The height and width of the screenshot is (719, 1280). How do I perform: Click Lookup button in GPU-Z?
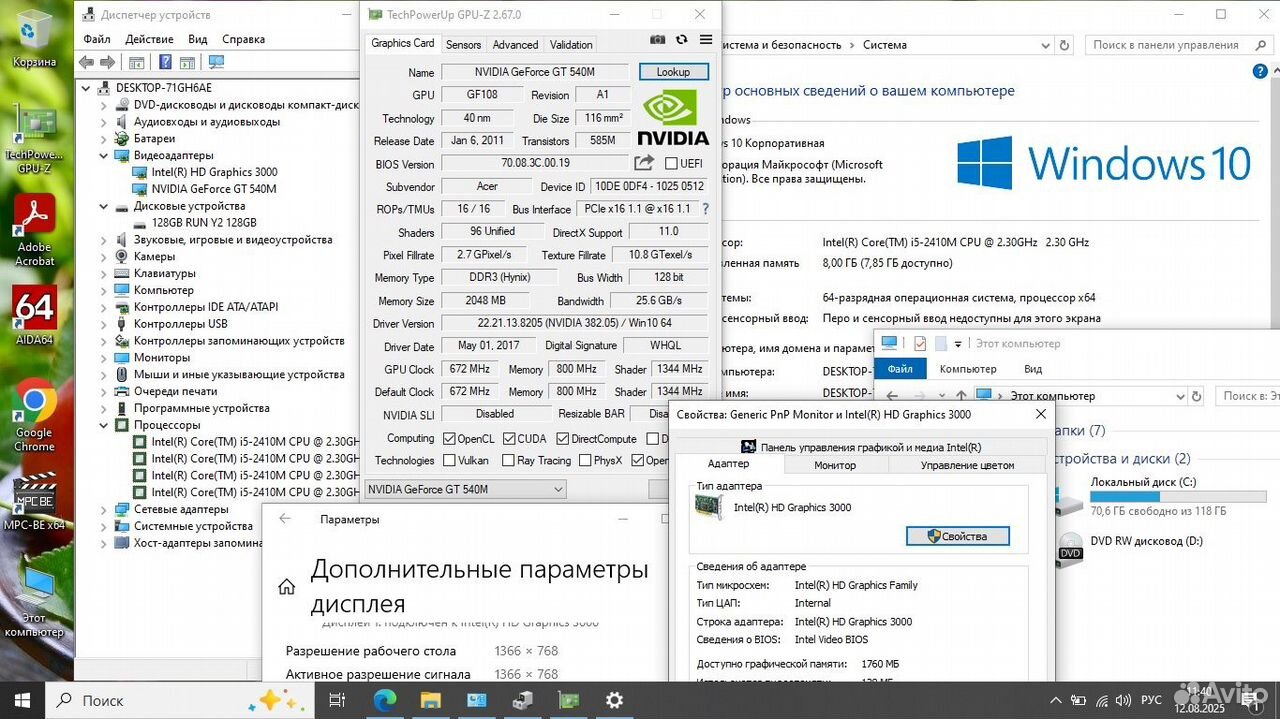(673, 72)
